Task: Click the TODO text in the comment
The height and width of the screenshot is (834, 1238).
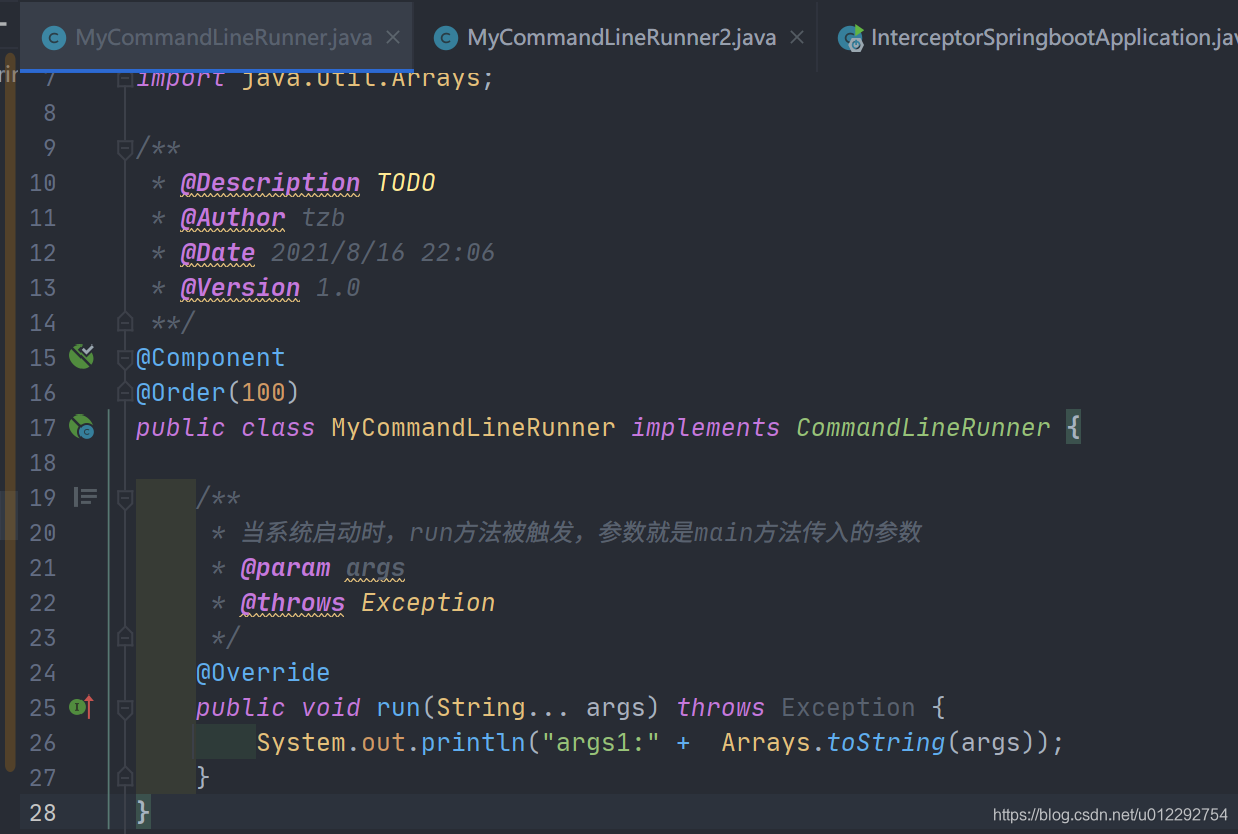Action: pos(406,183)
